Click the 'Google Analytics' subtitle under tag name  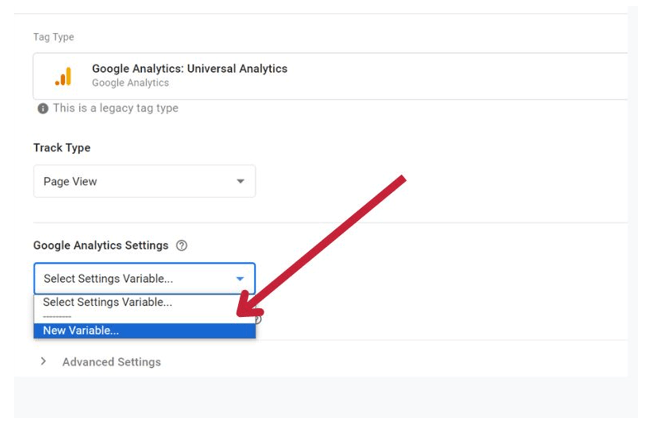click(131, 83)
